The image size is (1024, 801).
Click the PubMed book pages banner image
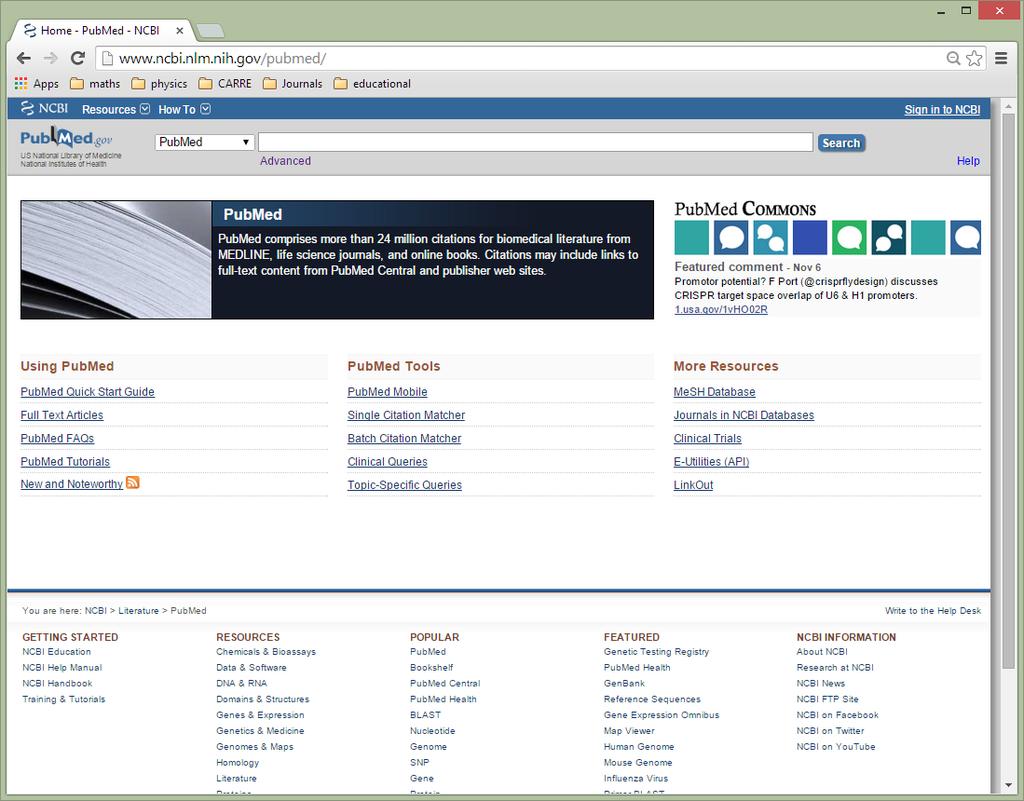point(116,260)
